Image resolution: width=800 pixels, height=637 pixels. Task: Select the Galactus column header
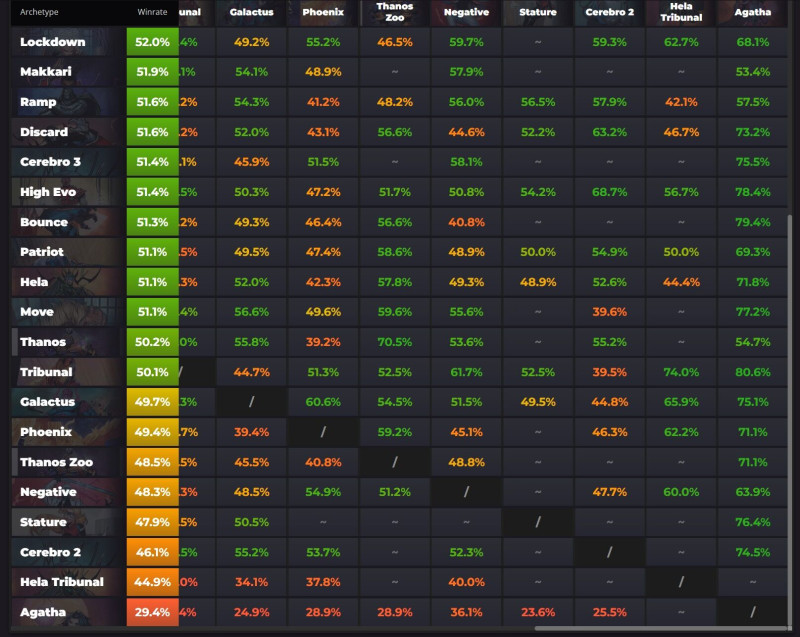point(251,12)
